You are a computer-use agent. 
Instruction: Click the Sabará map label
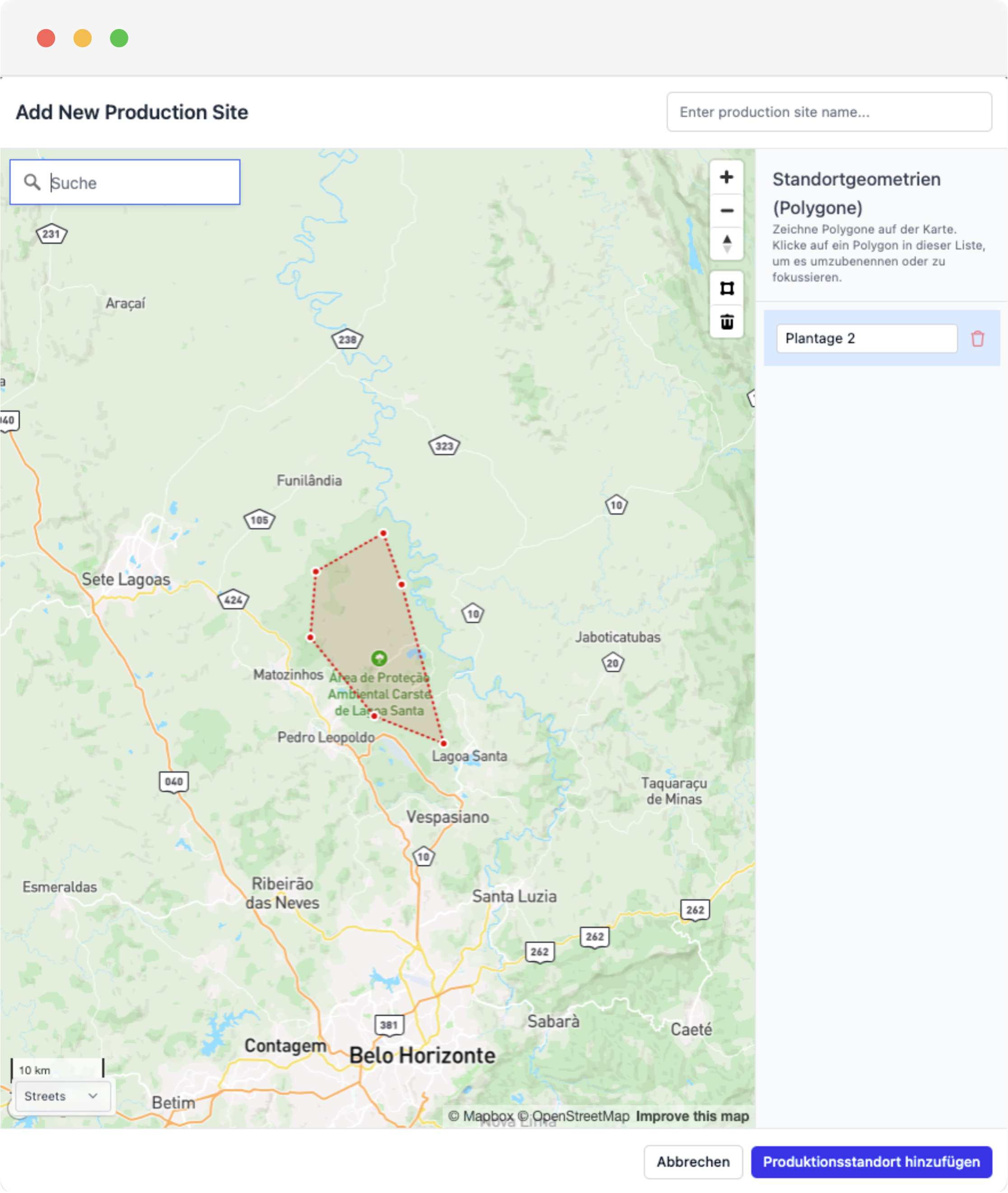[553, 1021]
